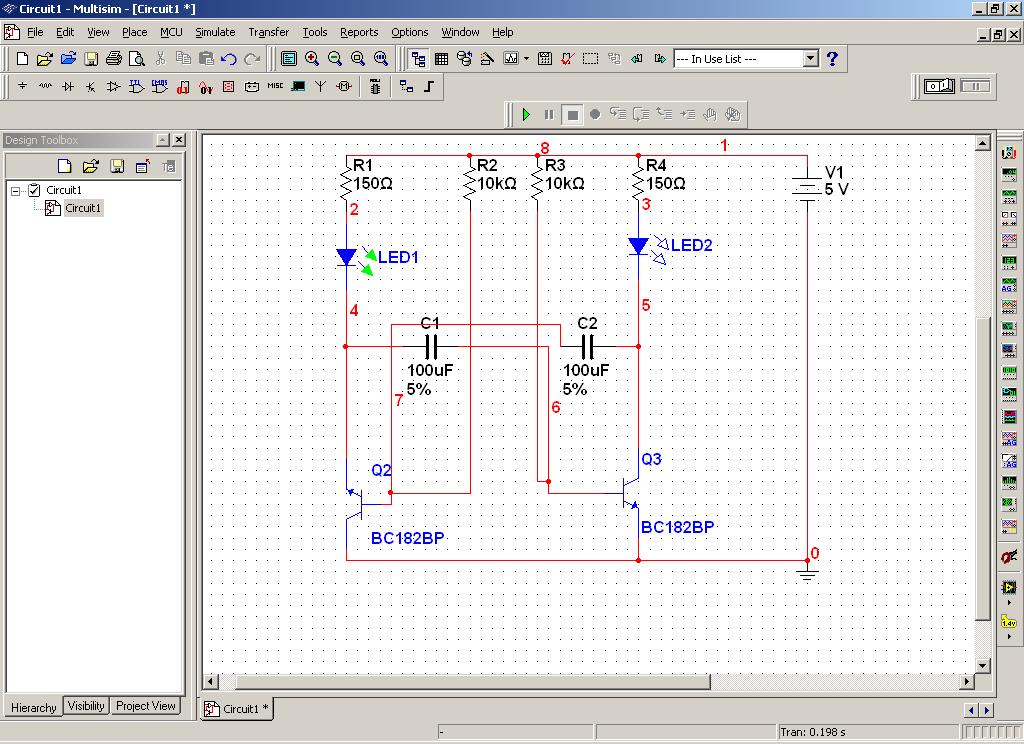Toggle the simulation run switch
Image resolution: width=1024 pixels, height=744 pixels.
tap(941, 87)
